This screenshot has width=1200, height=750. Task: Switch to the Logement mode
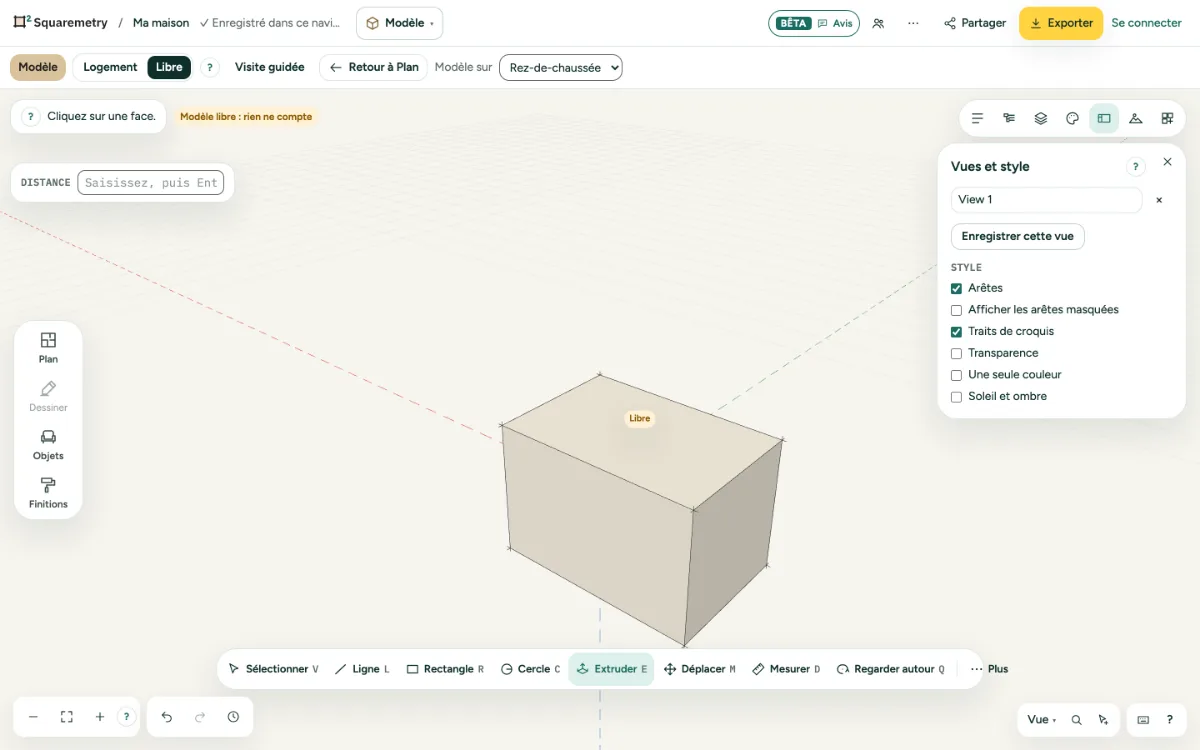(x=110, y=67)
